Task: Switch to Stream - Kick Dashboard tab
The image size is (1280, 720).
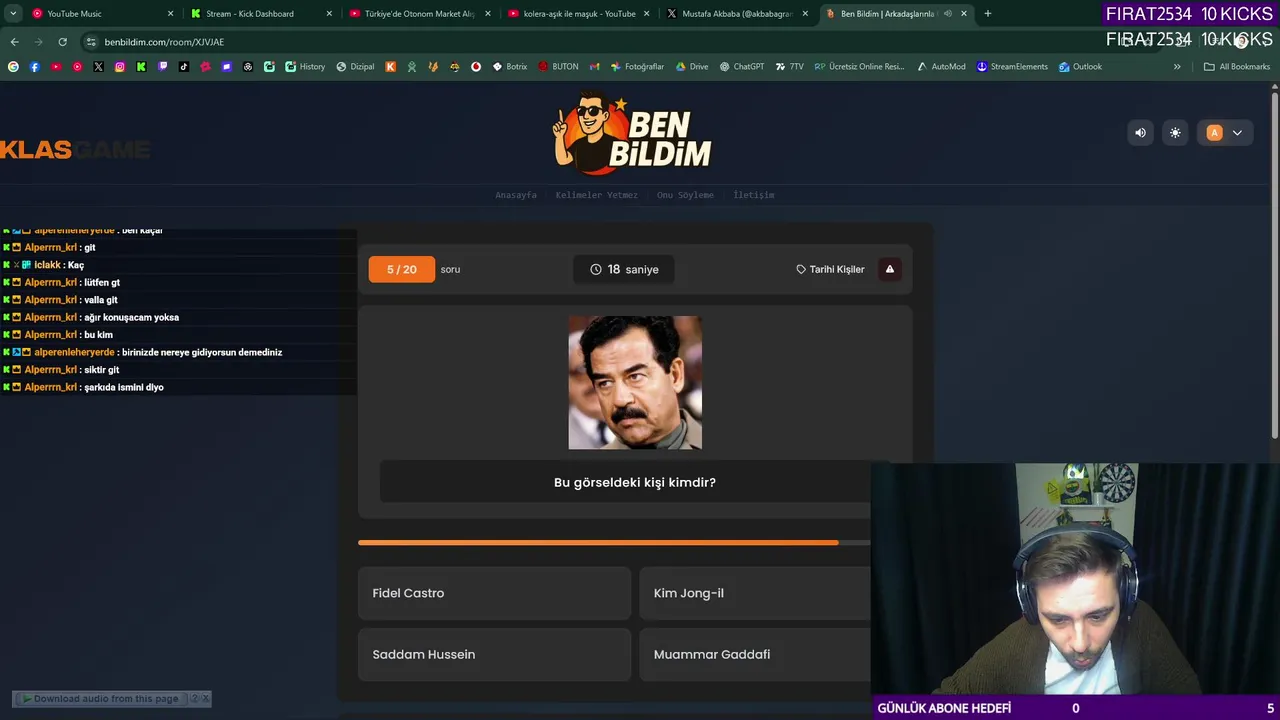Action: point(260,14)
